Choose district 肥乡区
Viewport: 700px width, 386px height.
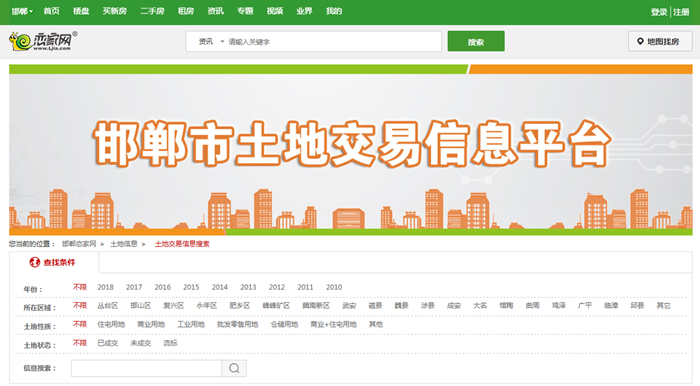[x=240, y=306]
